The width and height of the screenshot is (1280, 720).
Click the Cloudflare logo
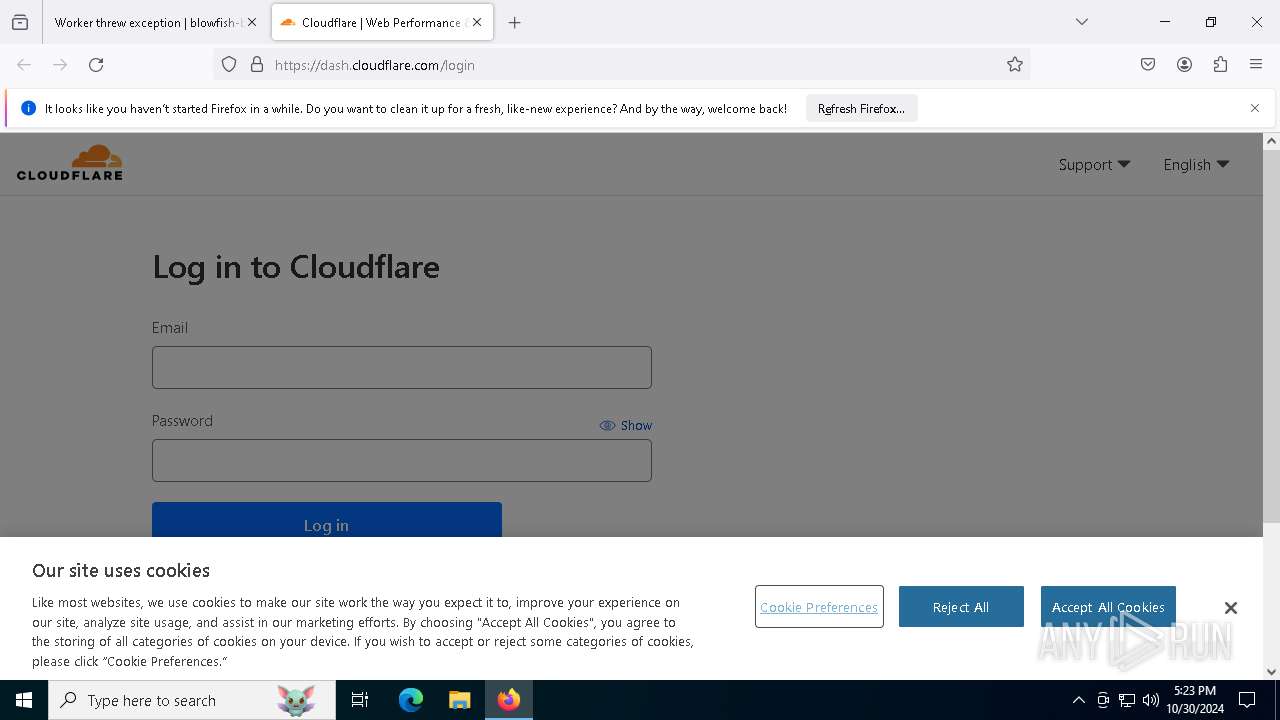coord(70,162)
